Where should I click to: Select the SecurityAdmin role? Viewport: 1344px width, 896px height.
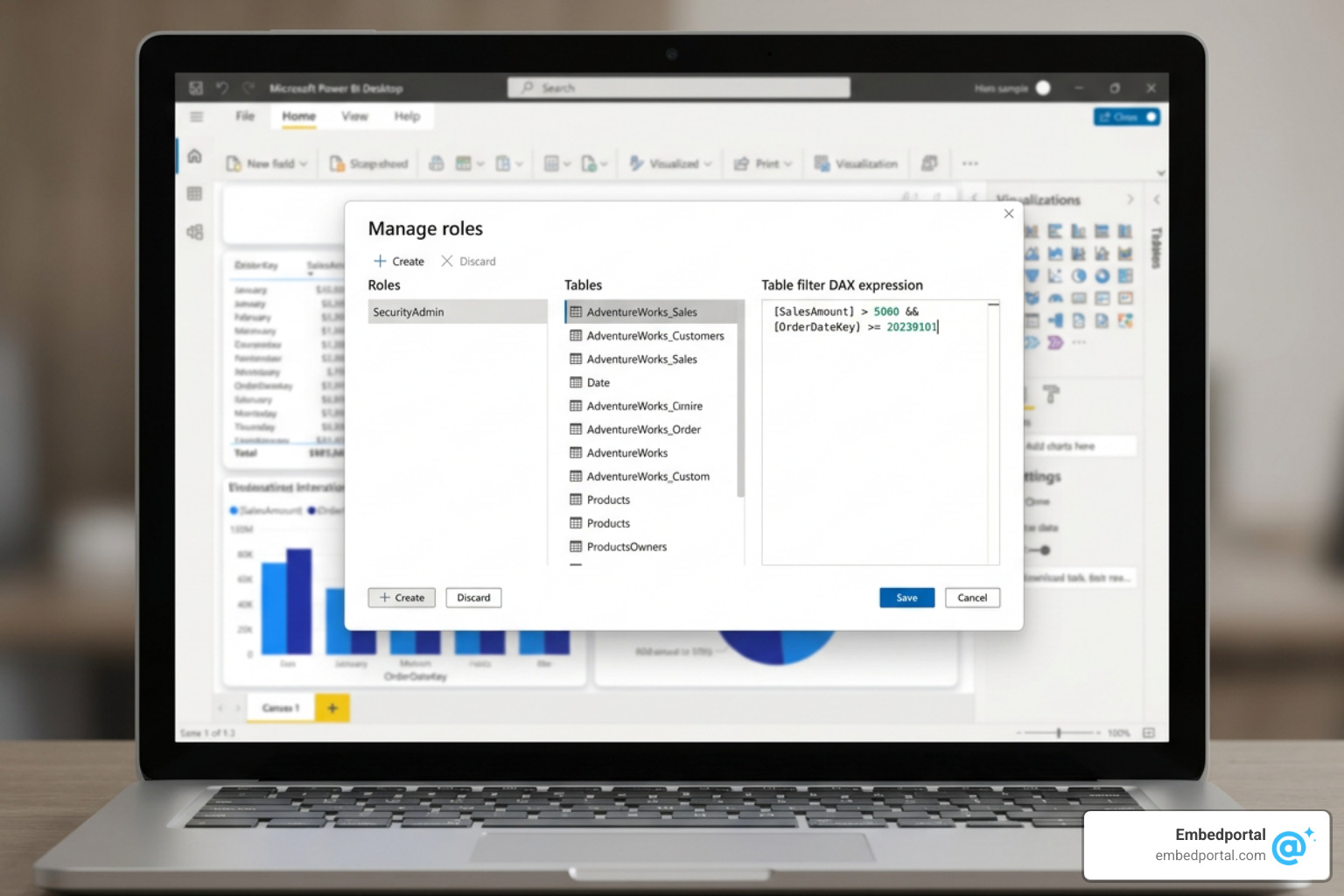458,312
